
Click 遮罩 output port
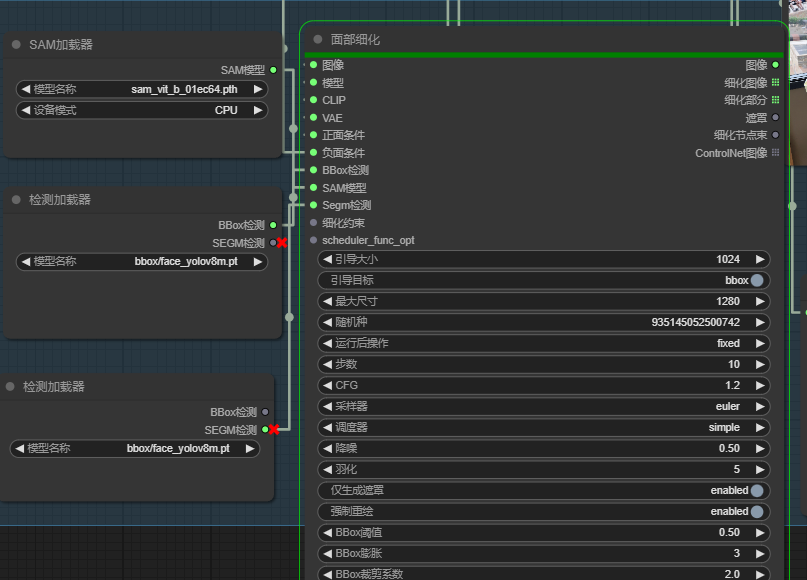[776, 117]
